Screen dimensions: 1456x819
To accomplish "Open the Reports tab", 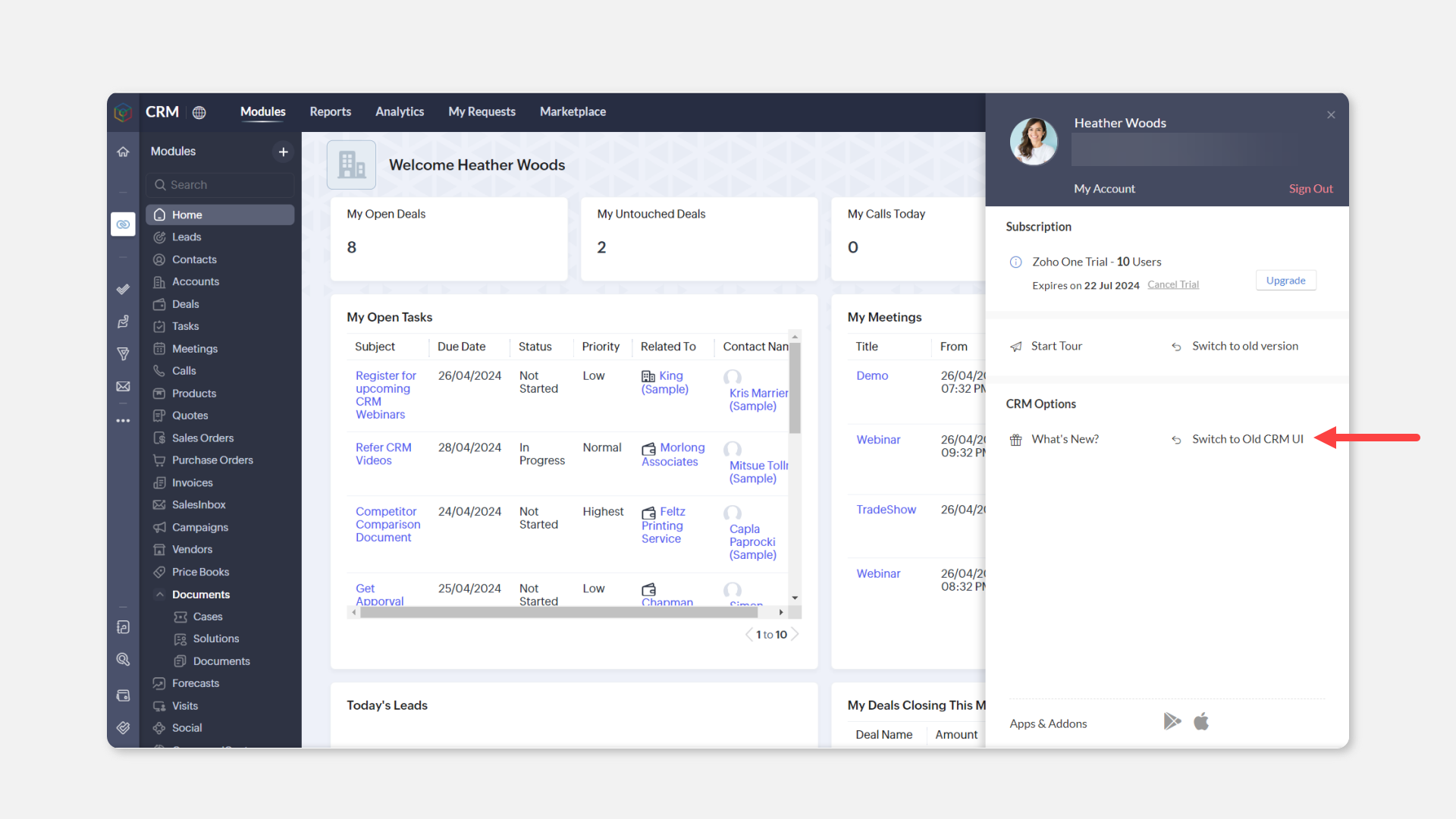I will coord(330,111).
